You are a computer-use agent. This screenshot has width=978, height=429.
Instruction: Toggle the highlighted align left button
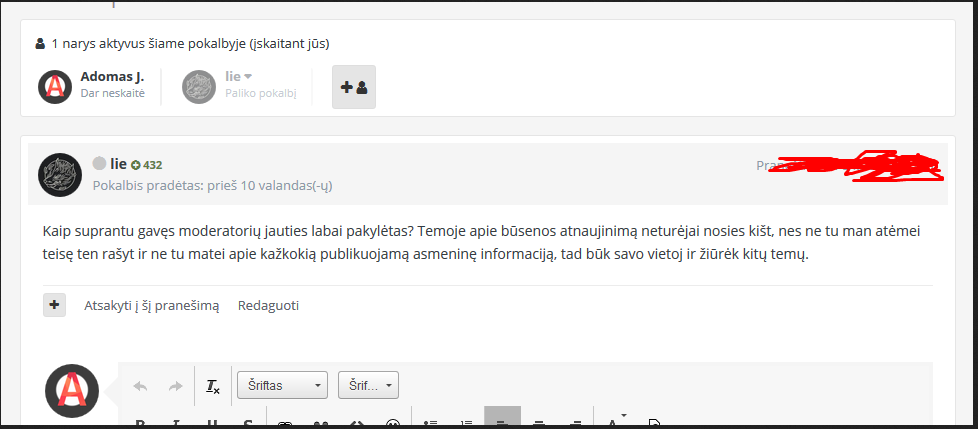(x=502, y=418)
